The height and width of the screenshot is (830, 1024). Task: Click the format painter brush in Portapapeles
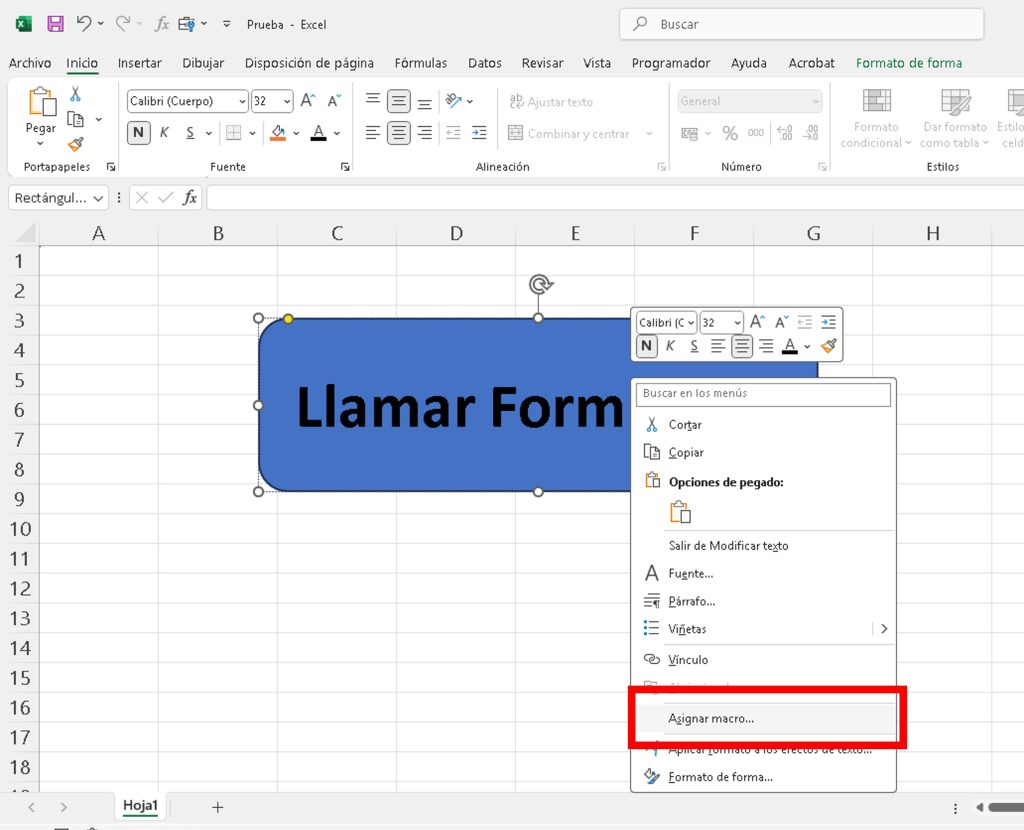point(75,144)
